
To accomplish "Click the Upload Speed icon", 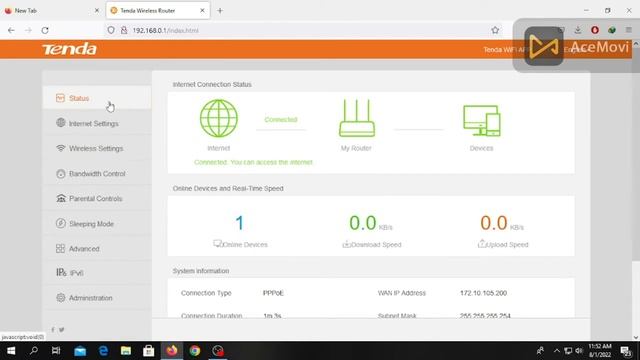I will point(482,244).
